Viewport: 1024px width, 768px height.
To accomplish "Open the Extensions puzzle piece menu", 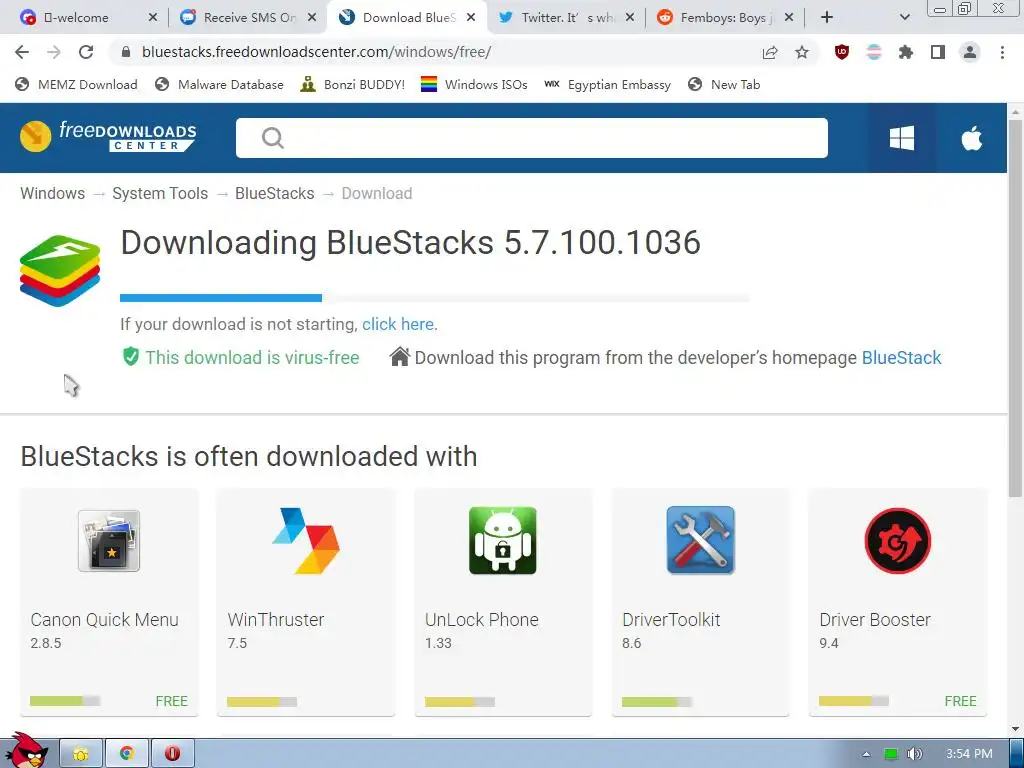I will (906, 52).
